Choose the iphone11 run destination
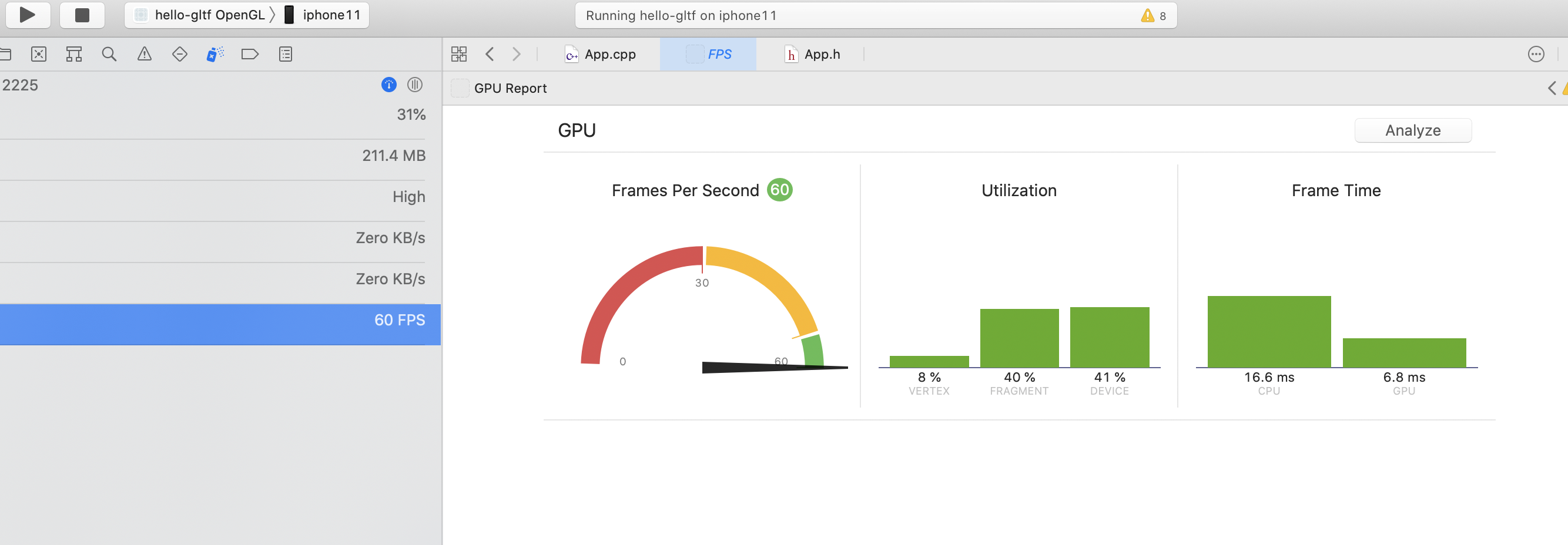 coord(323,15)
